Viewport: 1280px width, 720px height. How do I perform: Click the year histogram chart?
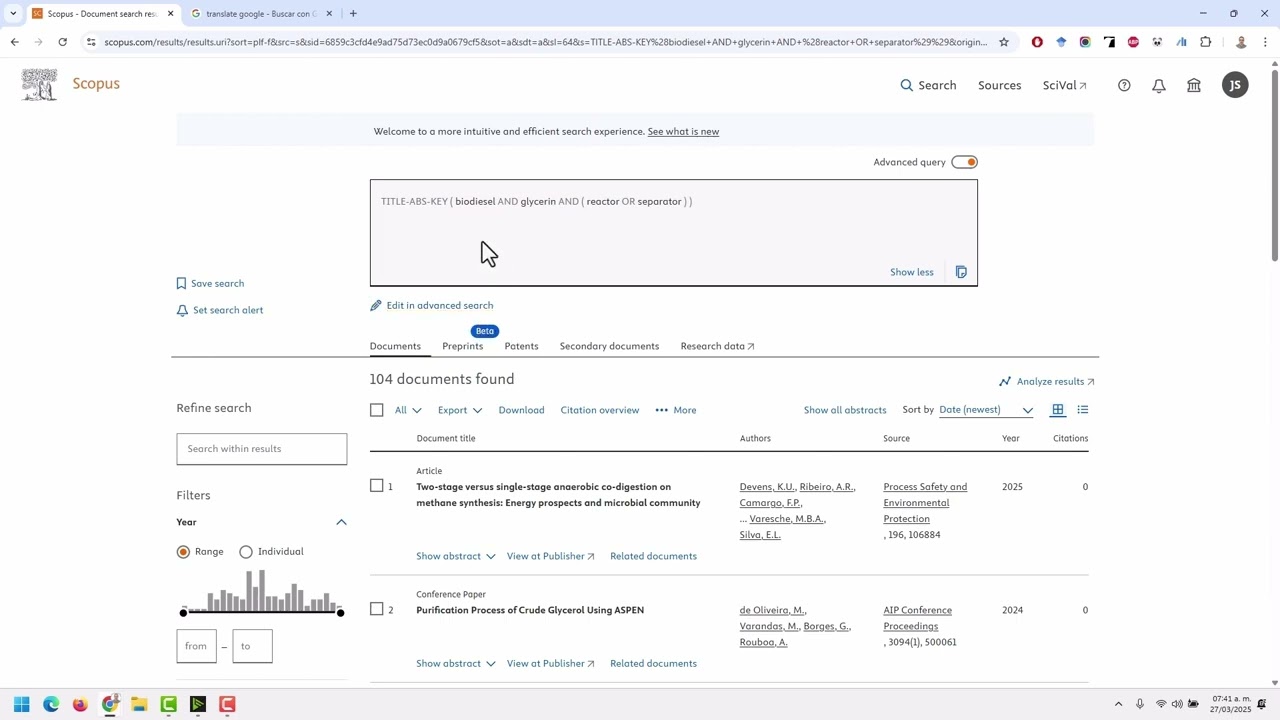click(261, 590)
